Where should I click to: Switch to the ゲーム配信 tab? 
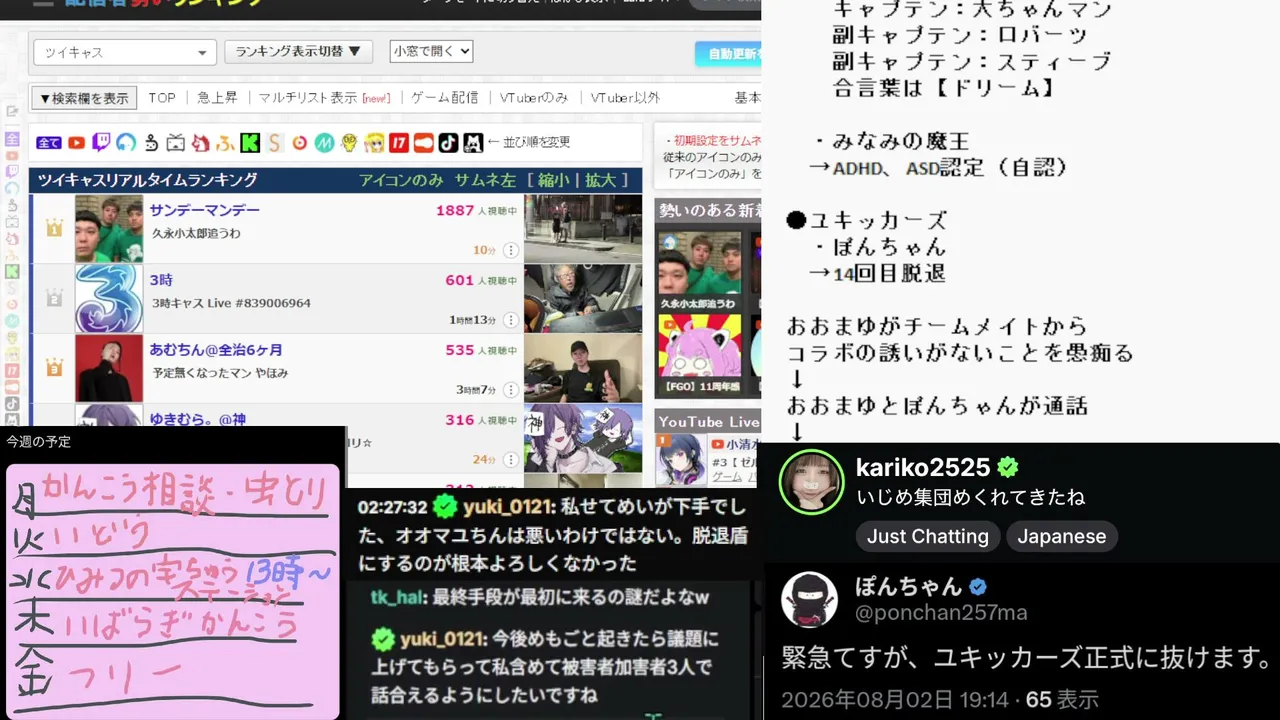pos(444,98)
